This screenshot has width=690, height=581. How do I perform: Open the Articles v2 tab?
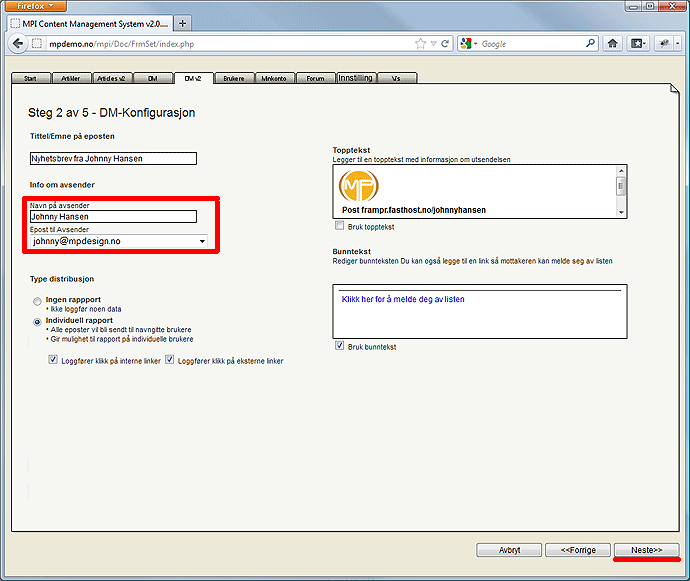point(111,78)
